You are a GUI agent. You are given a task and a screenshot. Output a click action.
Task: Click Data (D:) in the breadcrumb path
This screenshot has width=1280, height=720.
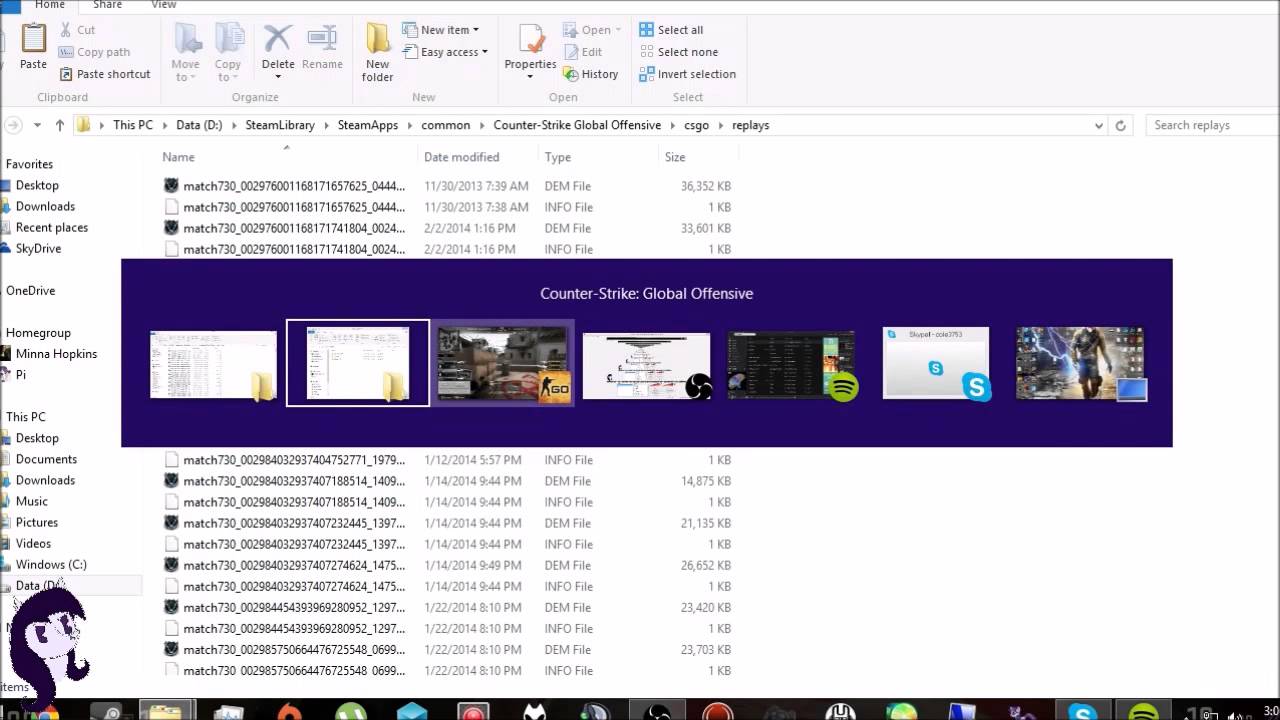(x=199, y=125)
